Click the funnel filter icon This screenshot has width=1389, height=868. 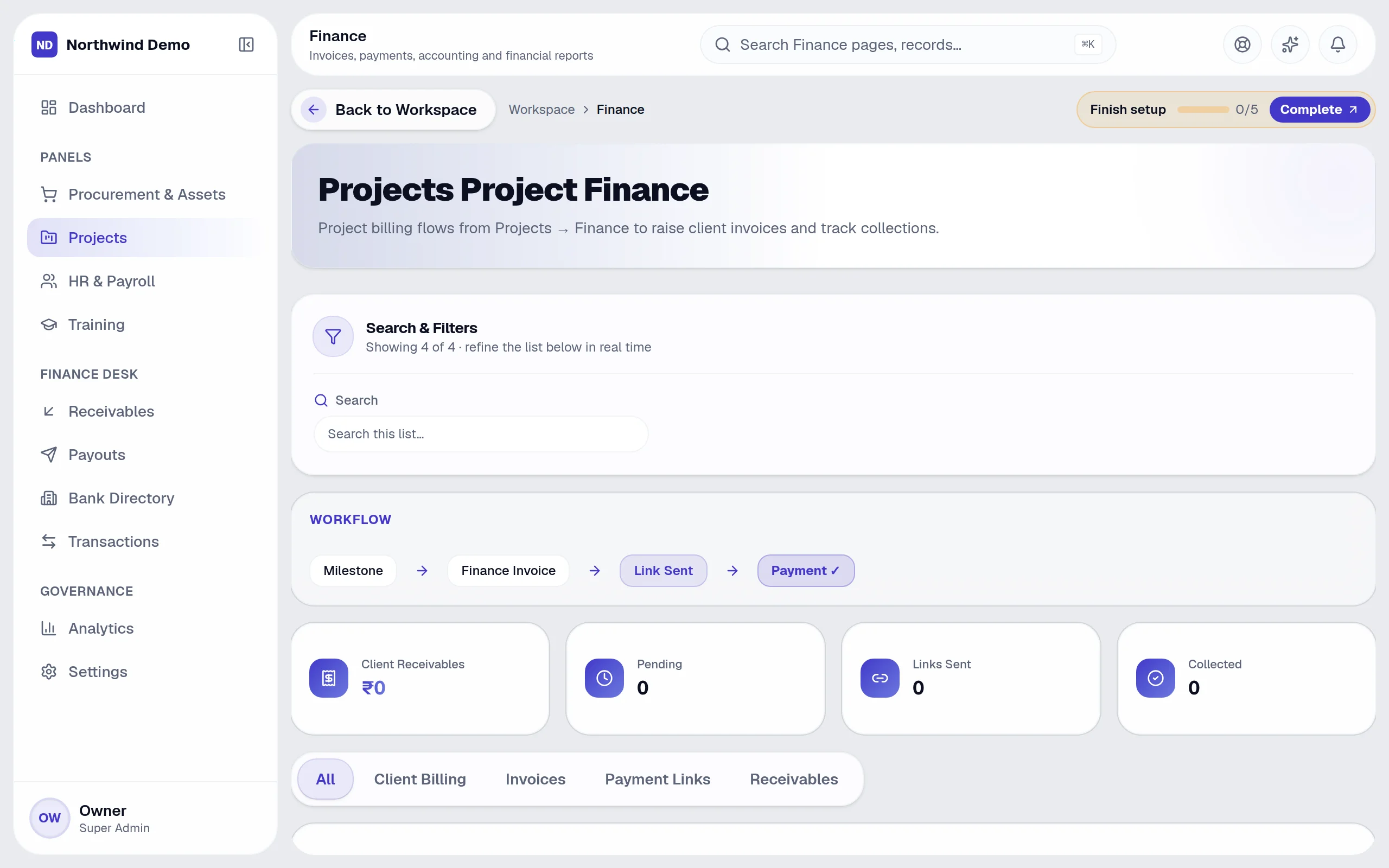pyautogui.click(x=333, y=336)
